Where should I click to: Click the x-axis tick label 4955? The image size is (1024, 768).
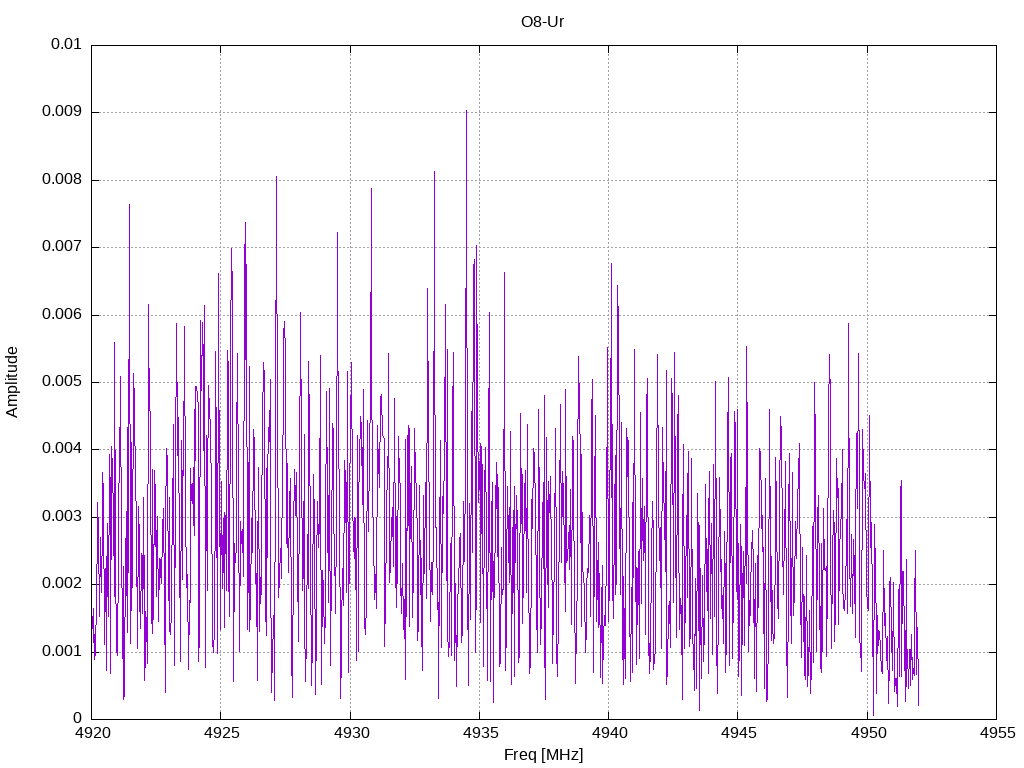[997, 733]
